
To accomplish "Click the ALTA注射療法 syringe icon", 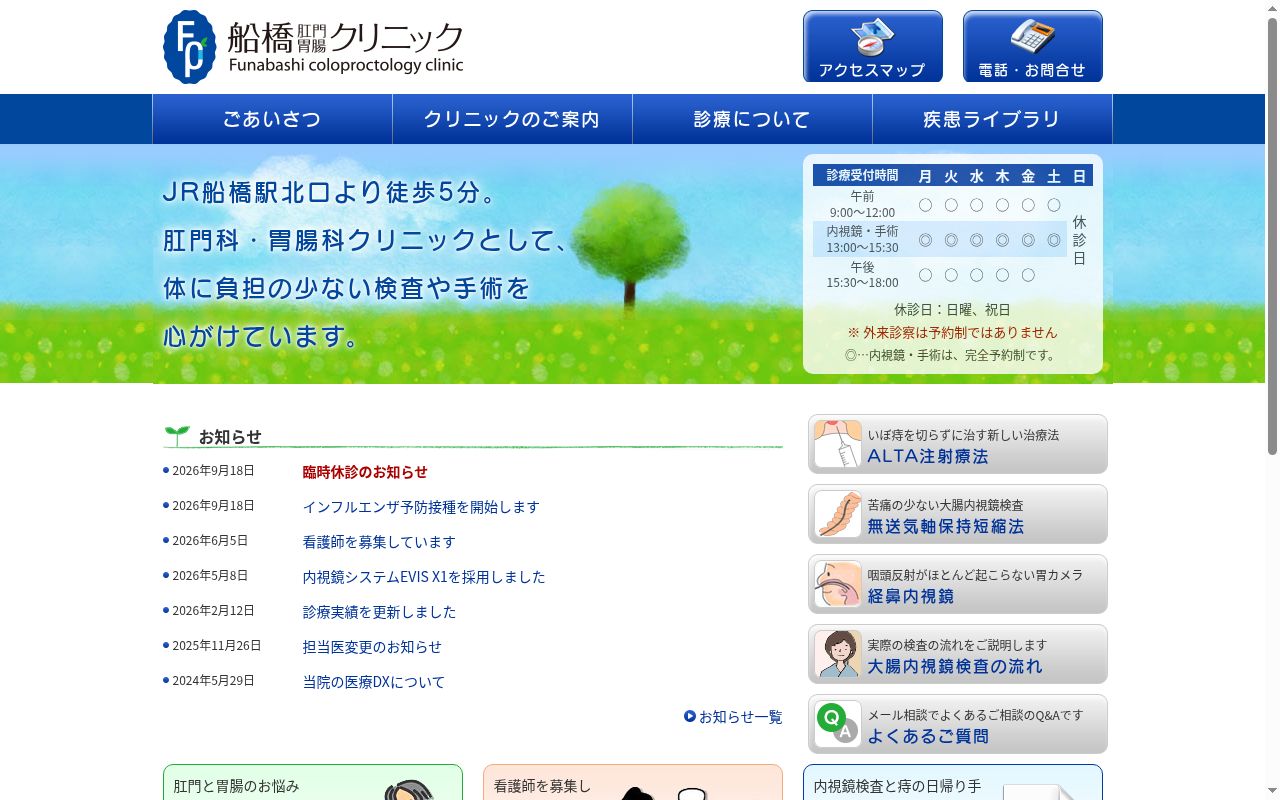I will (837, 444).
